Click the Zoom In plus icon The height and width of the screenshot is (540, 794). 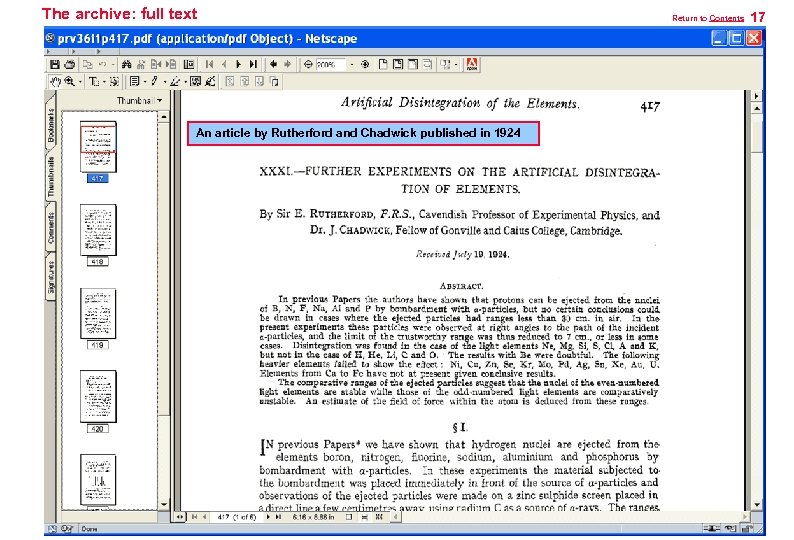point(365,64)
